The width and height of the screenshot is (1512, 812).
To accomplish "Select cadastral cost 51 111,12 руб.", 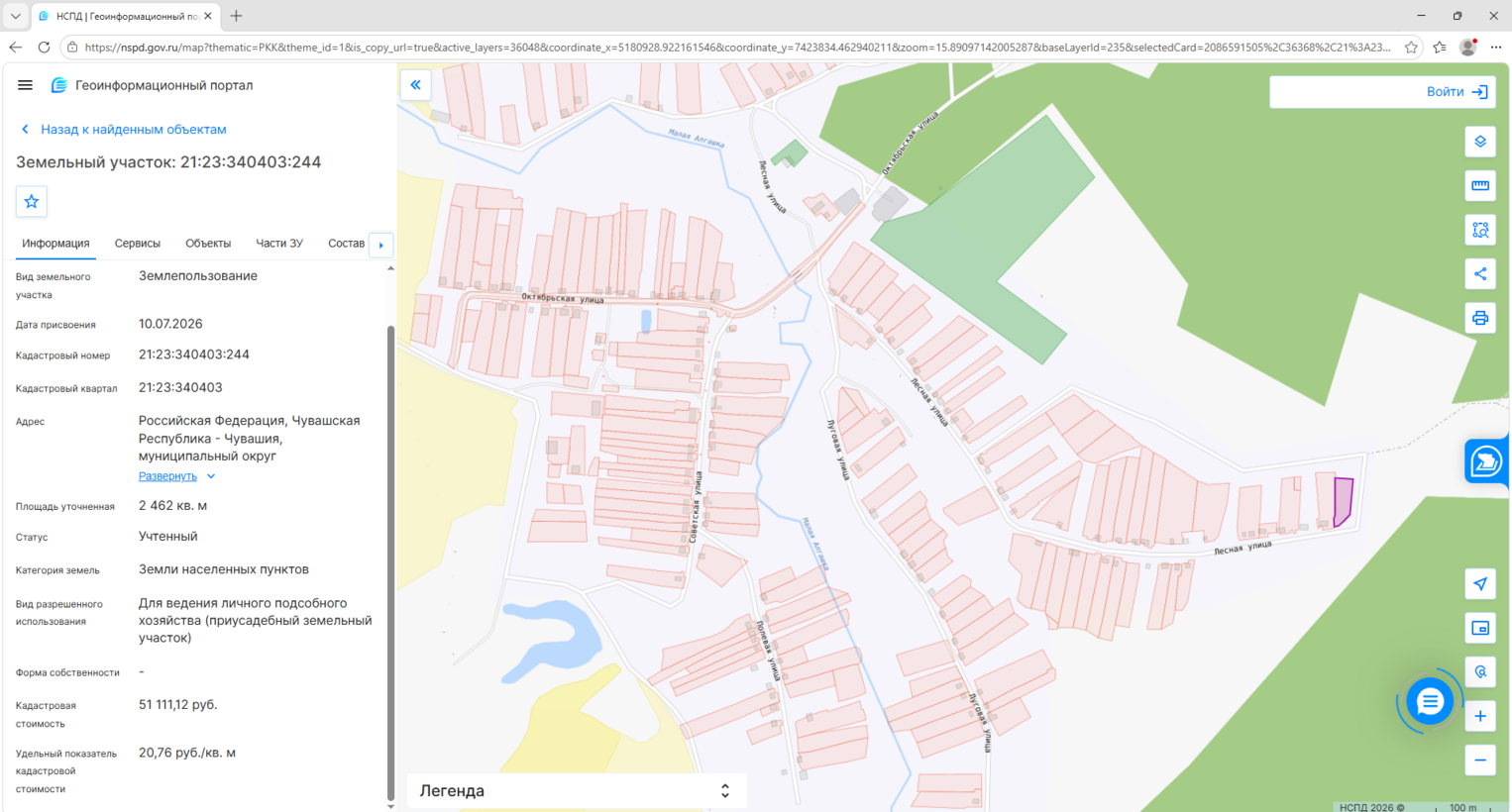I will click(178, 705).
